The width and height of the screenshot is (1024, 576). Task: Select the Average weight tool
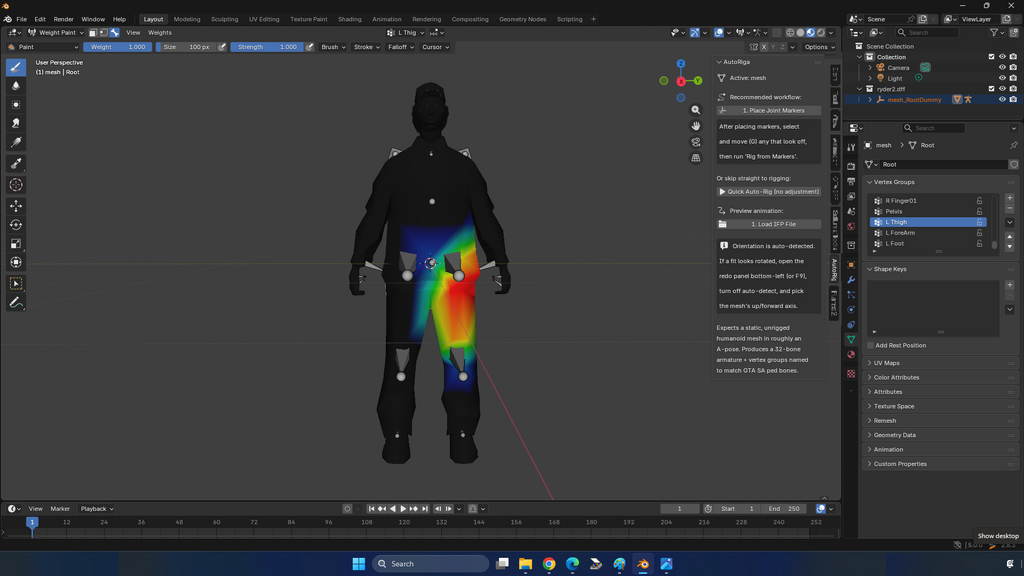pyautogui.click(x=16, y=104)
